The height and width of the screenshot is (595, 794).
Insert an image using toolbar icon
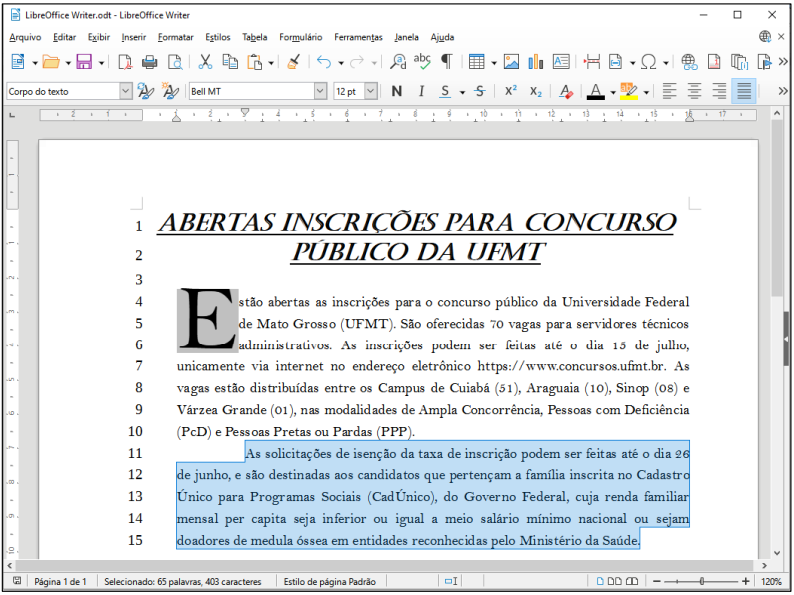point(511,62)
